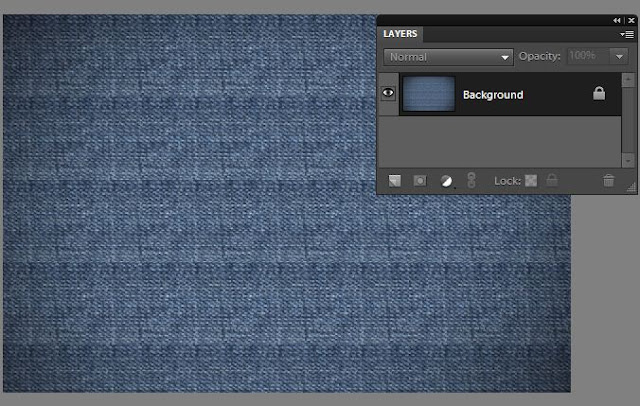Open the Normal blend mode dropdown
Screen dimensions: 640x406
[448, 57]
